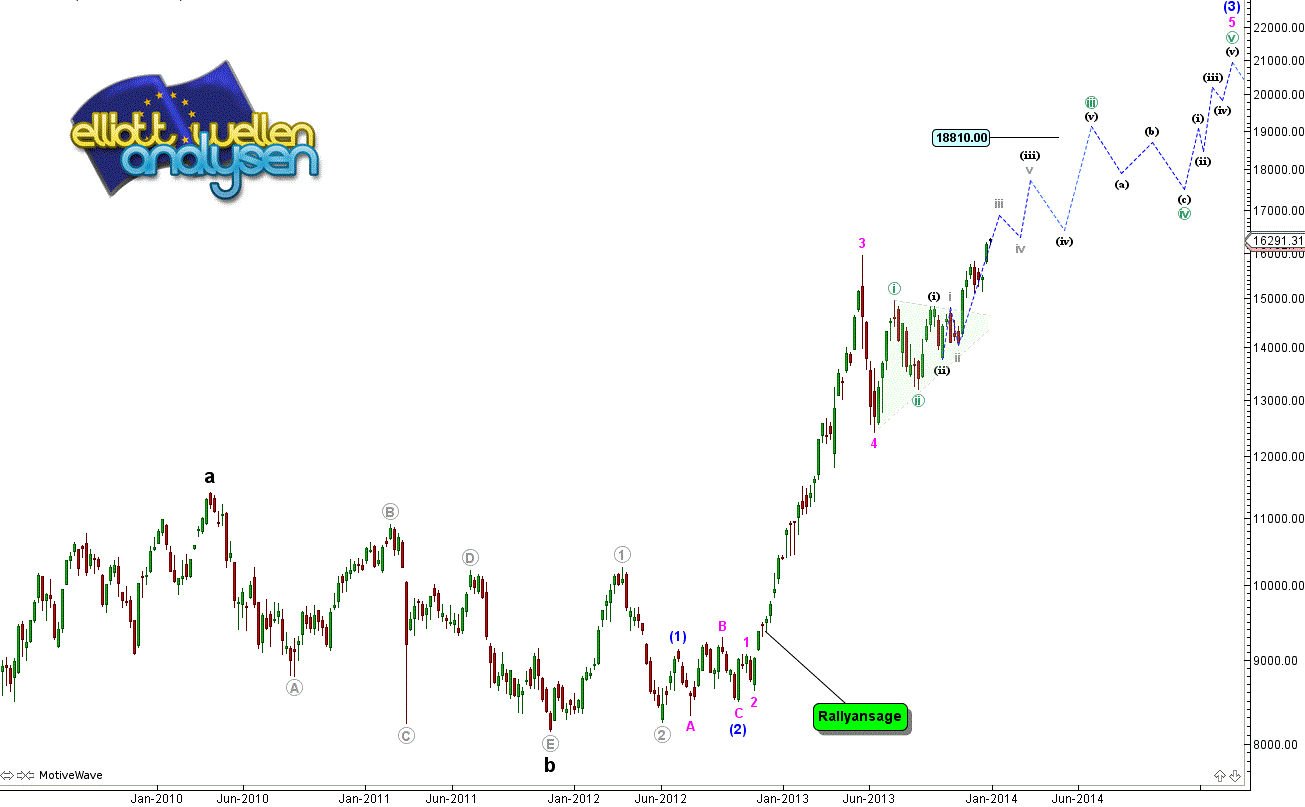Click Jan-2013 on the time axis
The width and height of the screenshot is (1305, 807).
(x=782, y=798)
